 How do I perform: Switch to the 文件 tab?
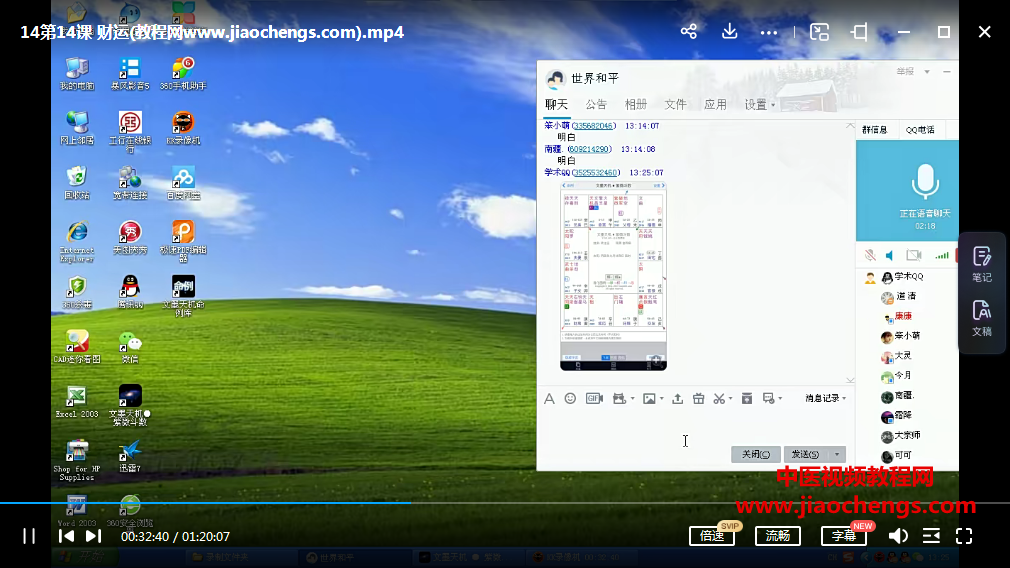675,104
